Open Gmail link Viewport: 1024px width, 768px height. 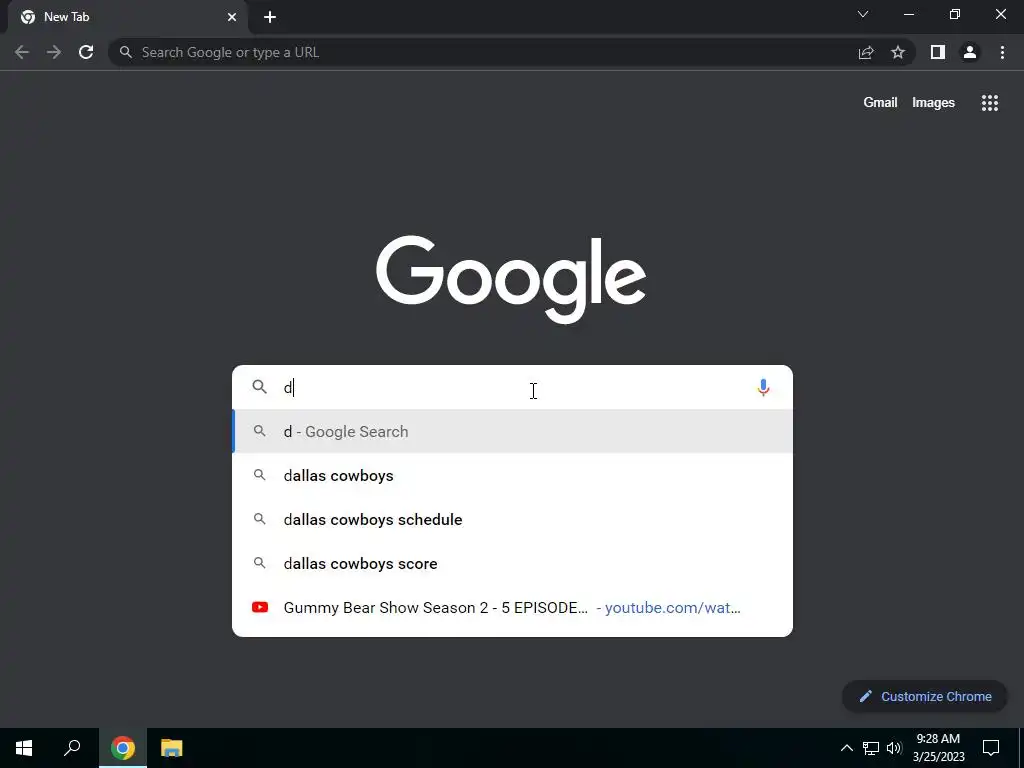click(880, 103)
